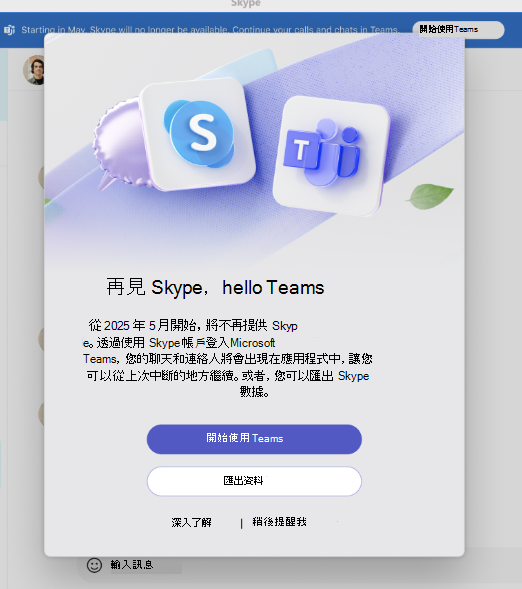Click the 匯出資料 button
The width and height of the screenshot is (522, 589).
(254, 481)
